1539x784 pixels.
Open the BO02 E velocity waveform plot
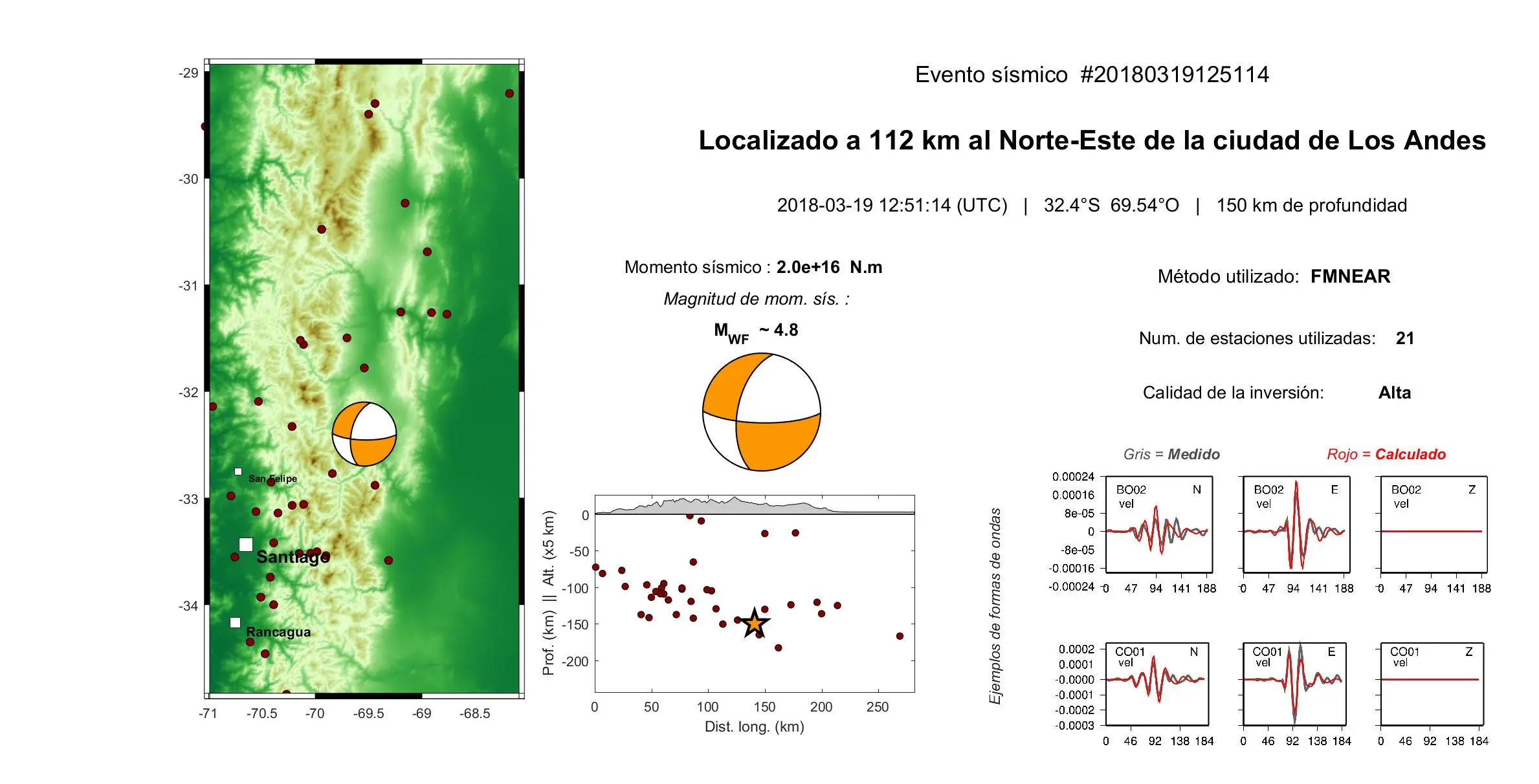pyautogui.click(x=1296, y=525)
